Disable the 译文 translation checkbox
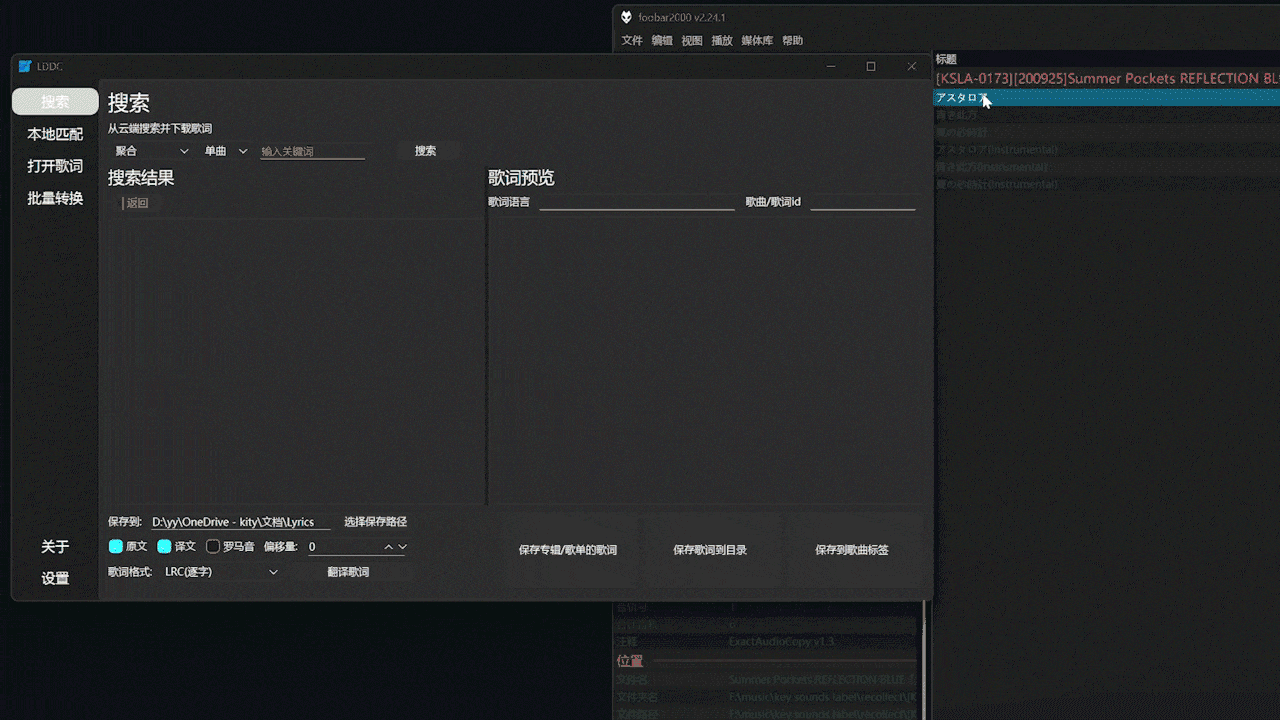This screenshot has width=1280, height=720. [x=165, y=547]
